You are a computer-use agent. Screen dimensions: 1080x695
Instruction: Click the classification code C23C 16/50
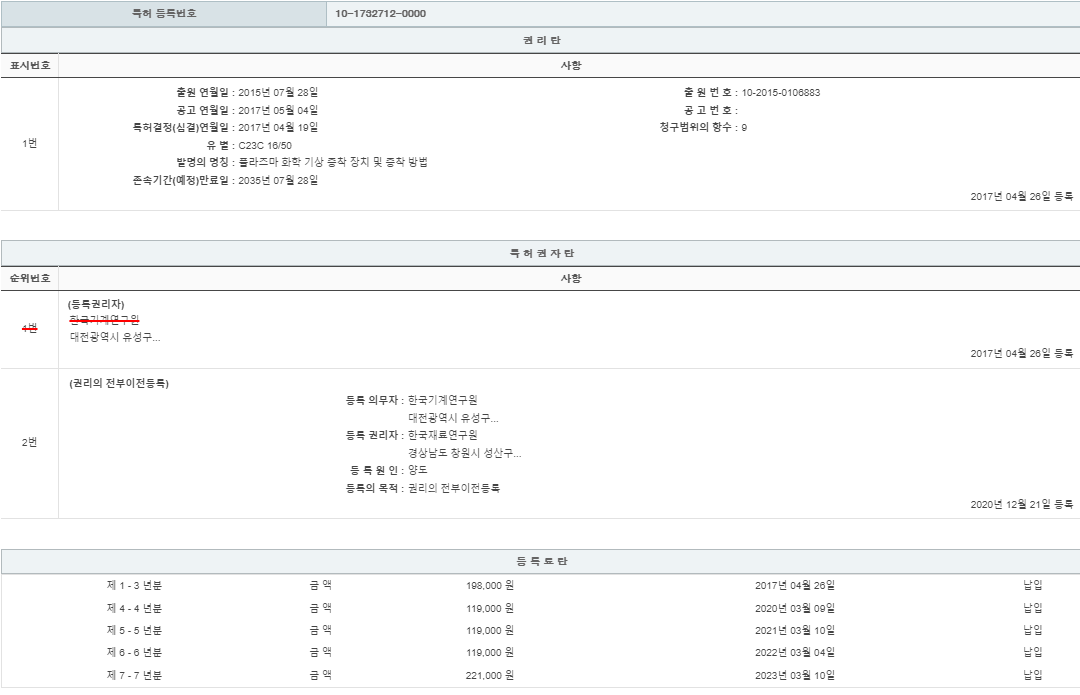266,145
